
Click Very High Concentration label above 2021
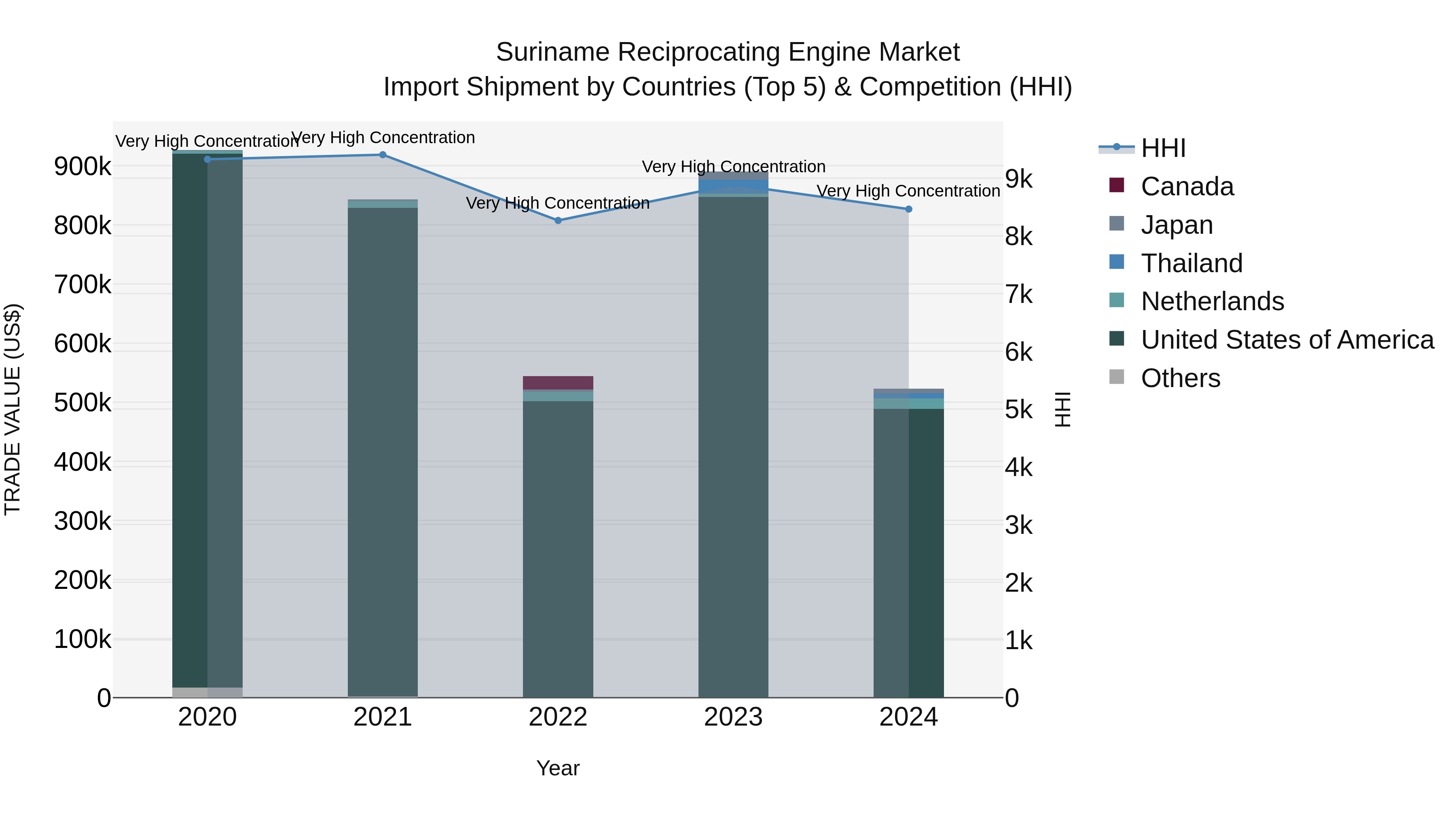(383, 138)
